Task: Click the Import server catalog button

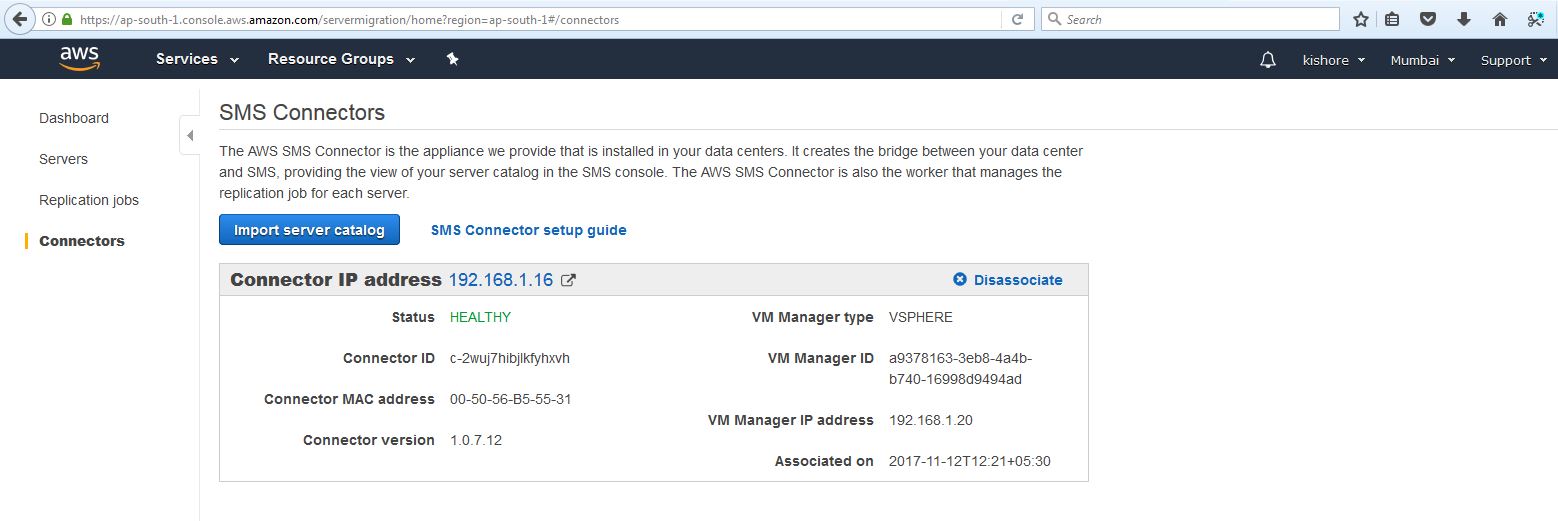Action: (x=309, y=230)
